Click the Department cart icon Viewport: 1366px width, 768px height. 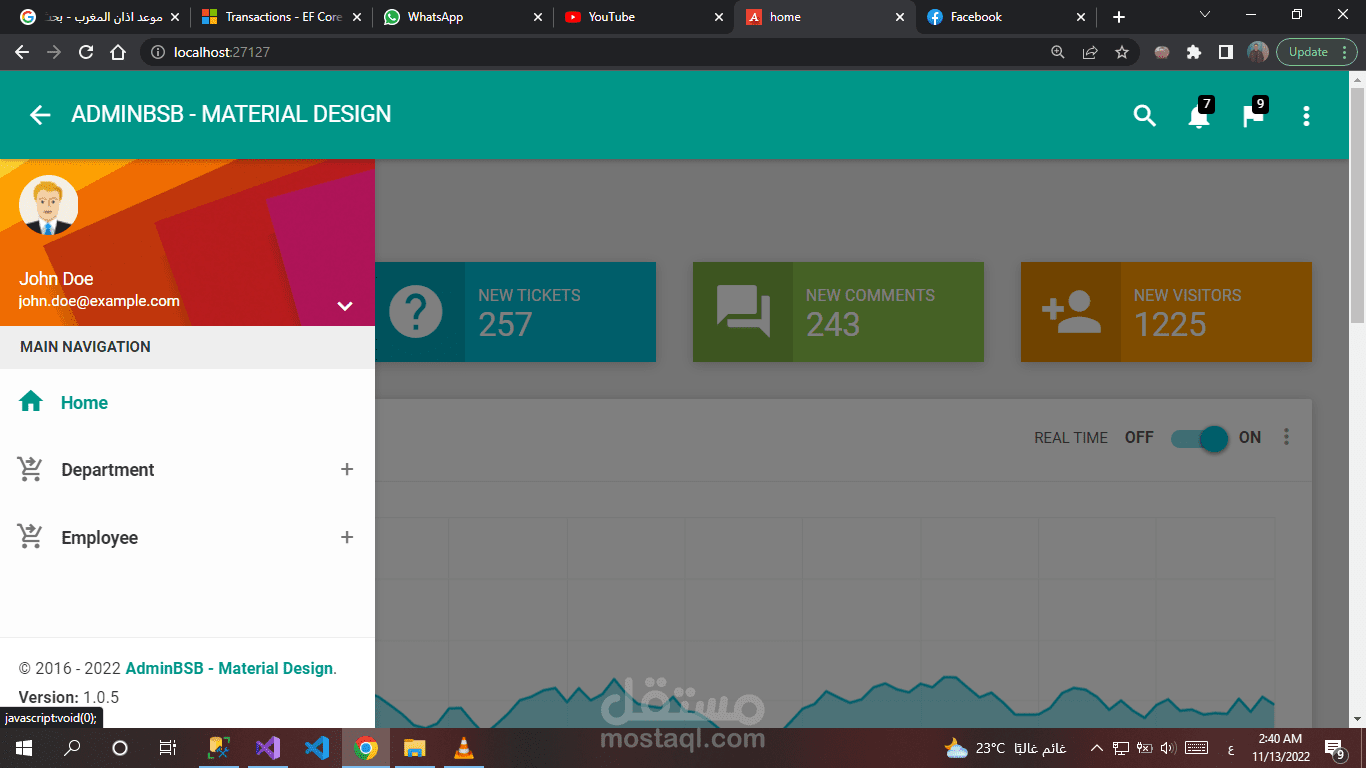pyautogui.click(x=31, y=469)
